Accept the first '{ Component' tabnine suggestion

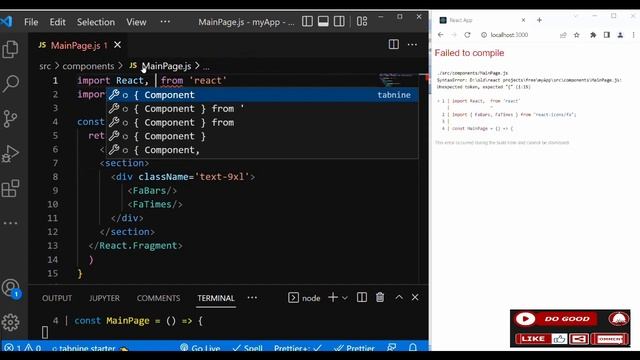tap(262, 95)
